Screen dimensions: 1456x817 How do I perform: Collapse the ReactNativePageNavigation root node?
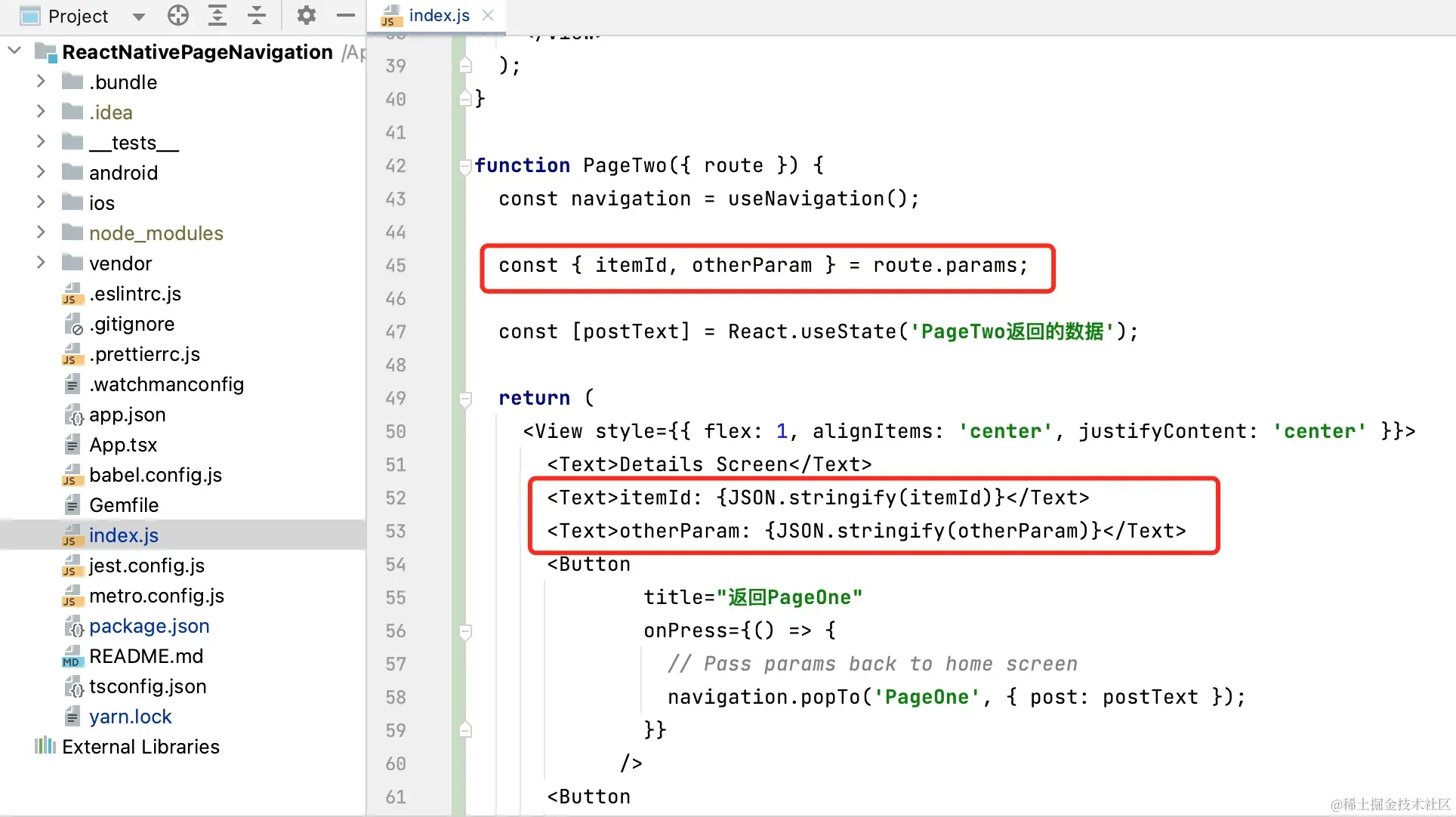(14, 51)
